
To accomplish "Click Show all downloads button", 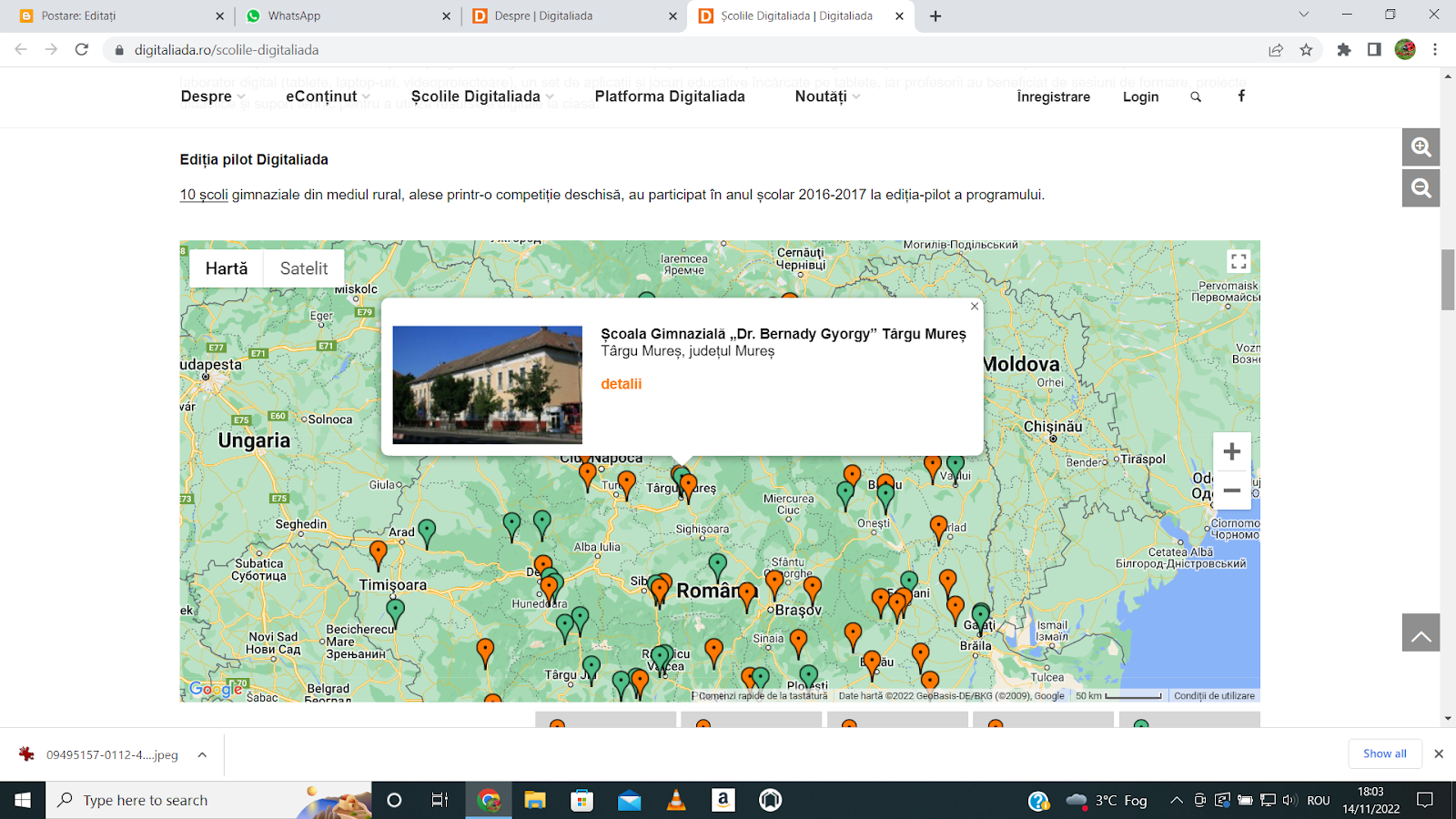I will tap(1384, 753).
